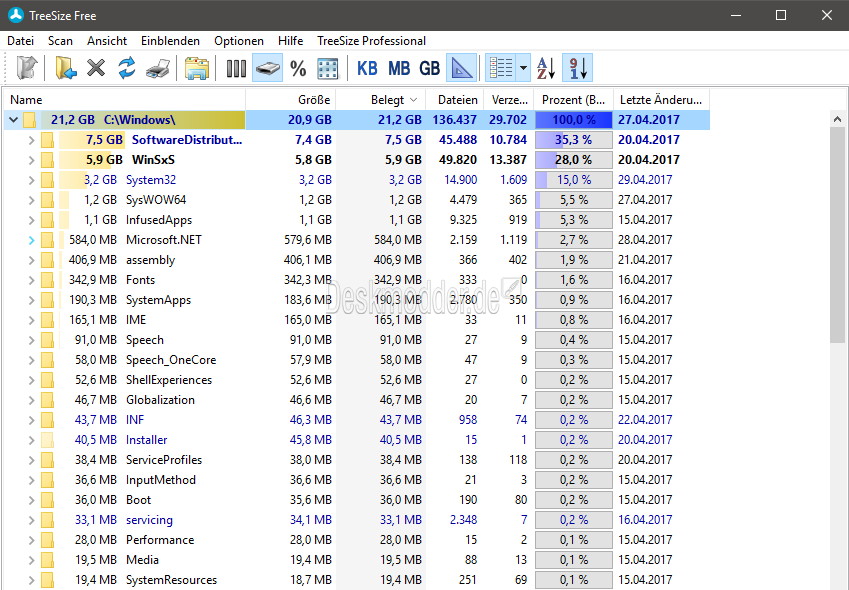The height and width of the screenshot is (590, 849).
Task: Sort by the Name column header
Action: (x=125, y=100)
